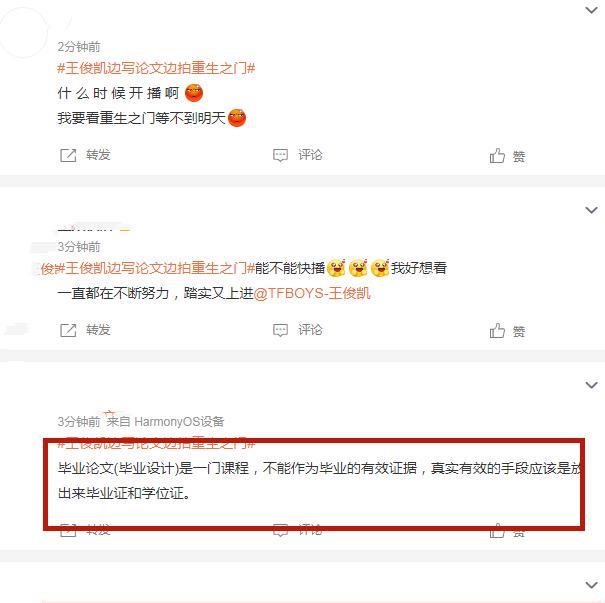Visit @TFBOYS-王俊凯 mention link
Image resolution: width=605 pixels, height=603 pixels.
(312, 293)
